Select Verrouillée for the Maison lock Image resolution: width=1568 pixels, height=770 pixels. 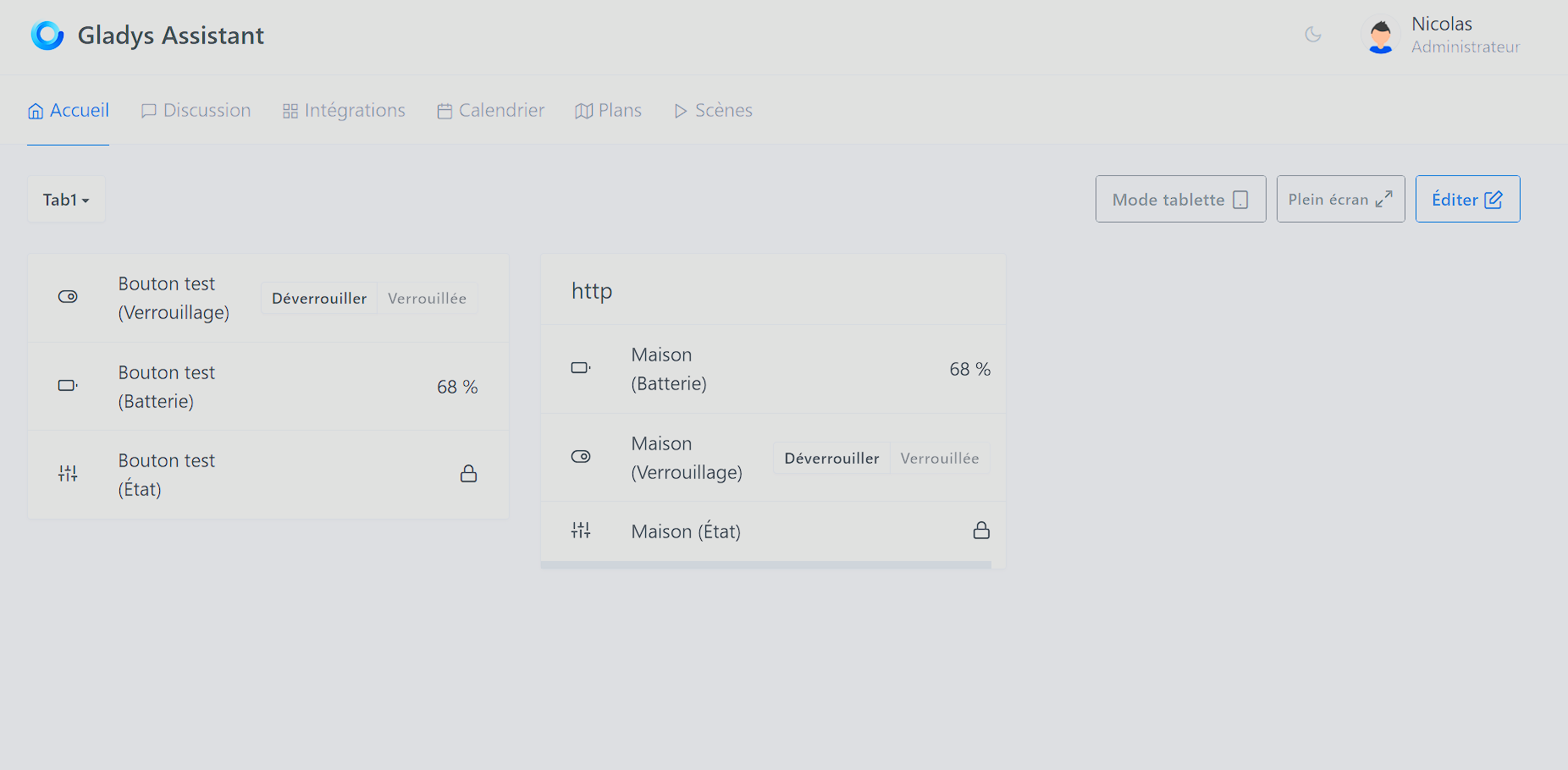(940, 458)
